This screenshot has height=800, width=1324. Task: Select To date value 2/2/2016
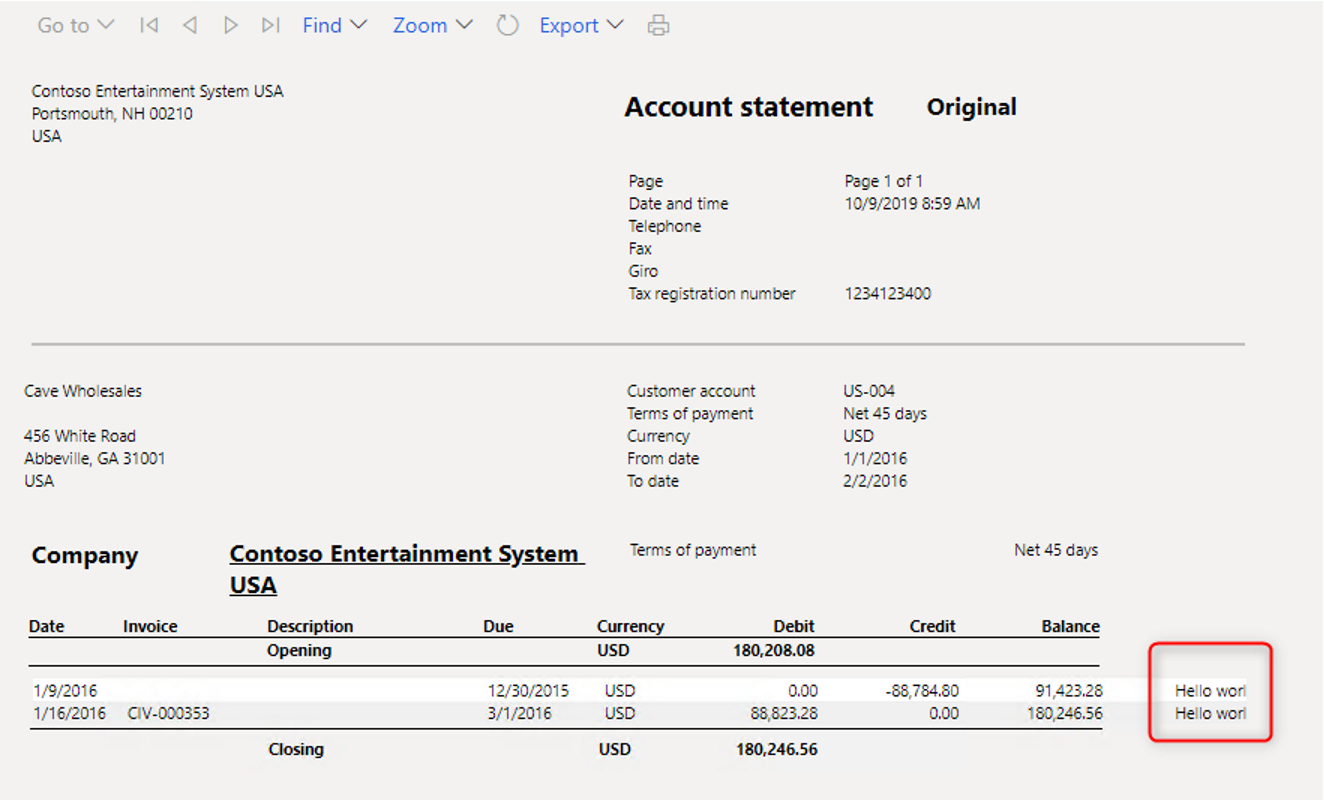(875, 481)
